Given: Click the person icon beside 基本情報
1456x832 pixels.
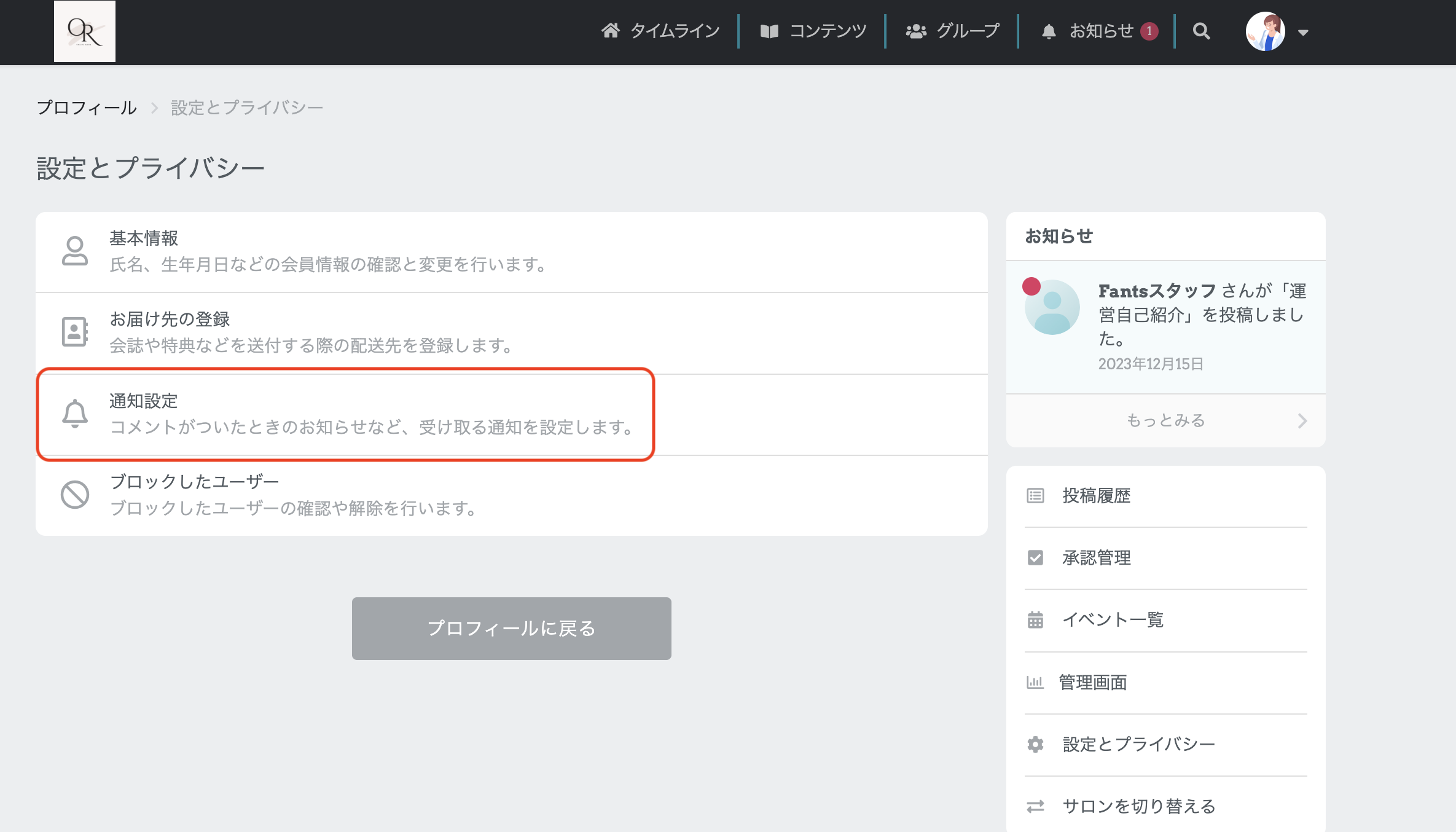Looking at the screenshot, I should coord(75,251).
